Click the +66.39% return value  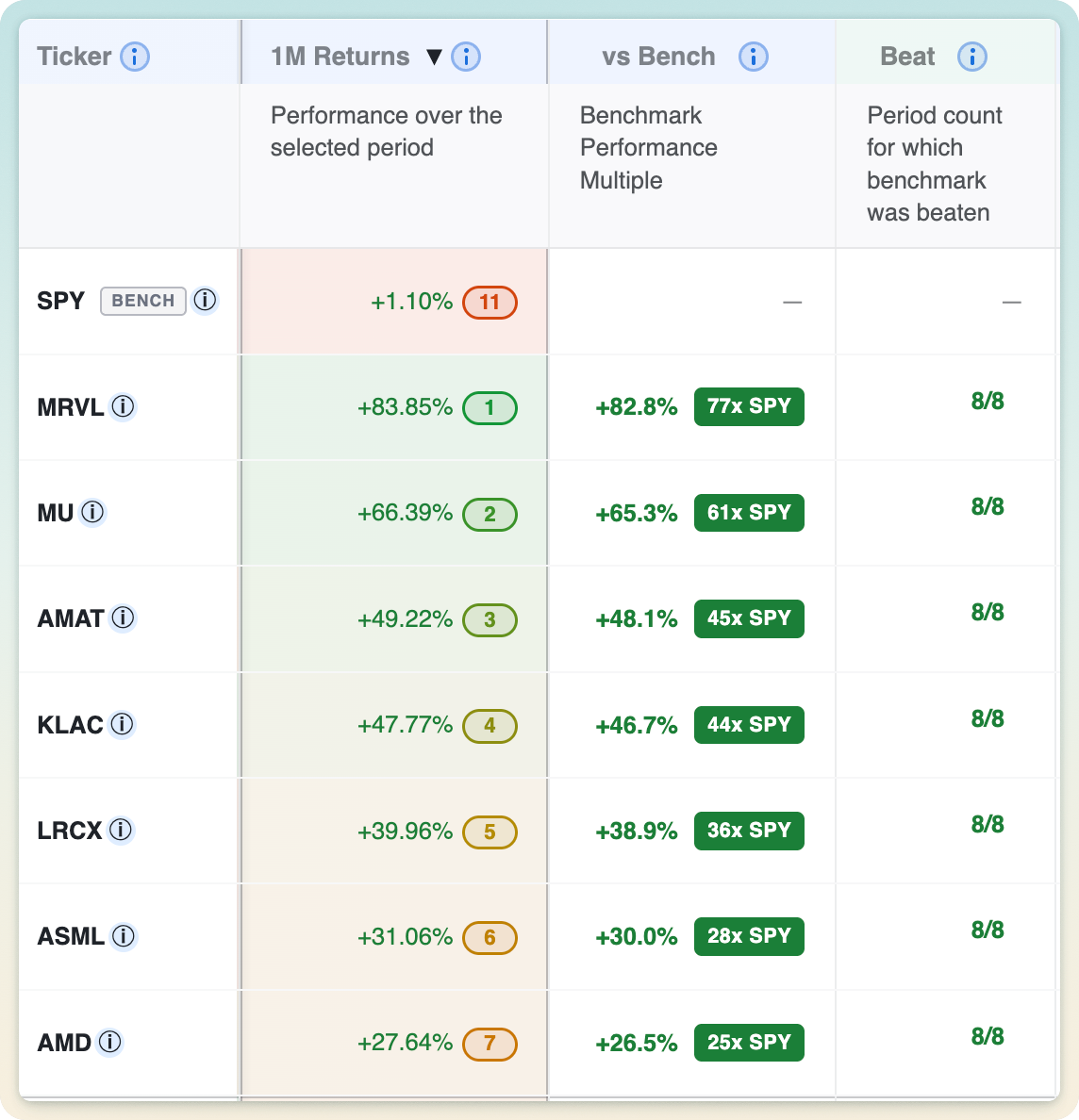tap(406, 513)
